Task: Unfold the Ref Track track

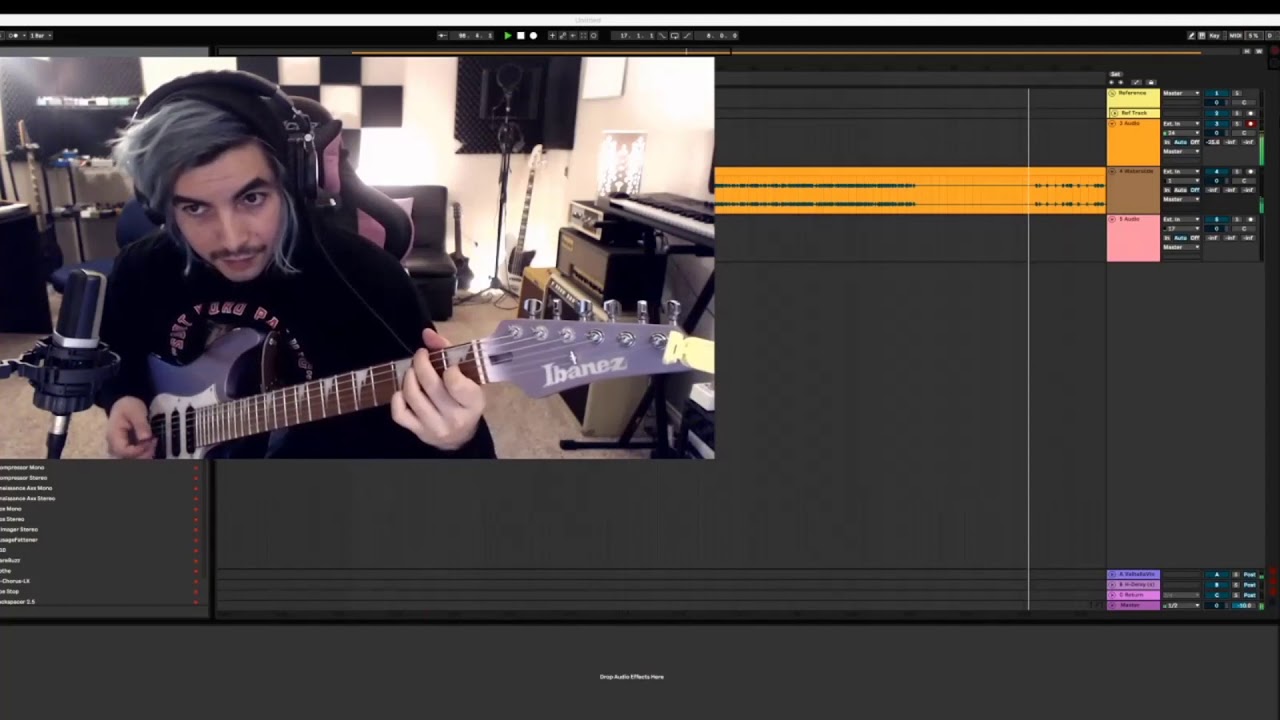Action: coord(1115,113)
